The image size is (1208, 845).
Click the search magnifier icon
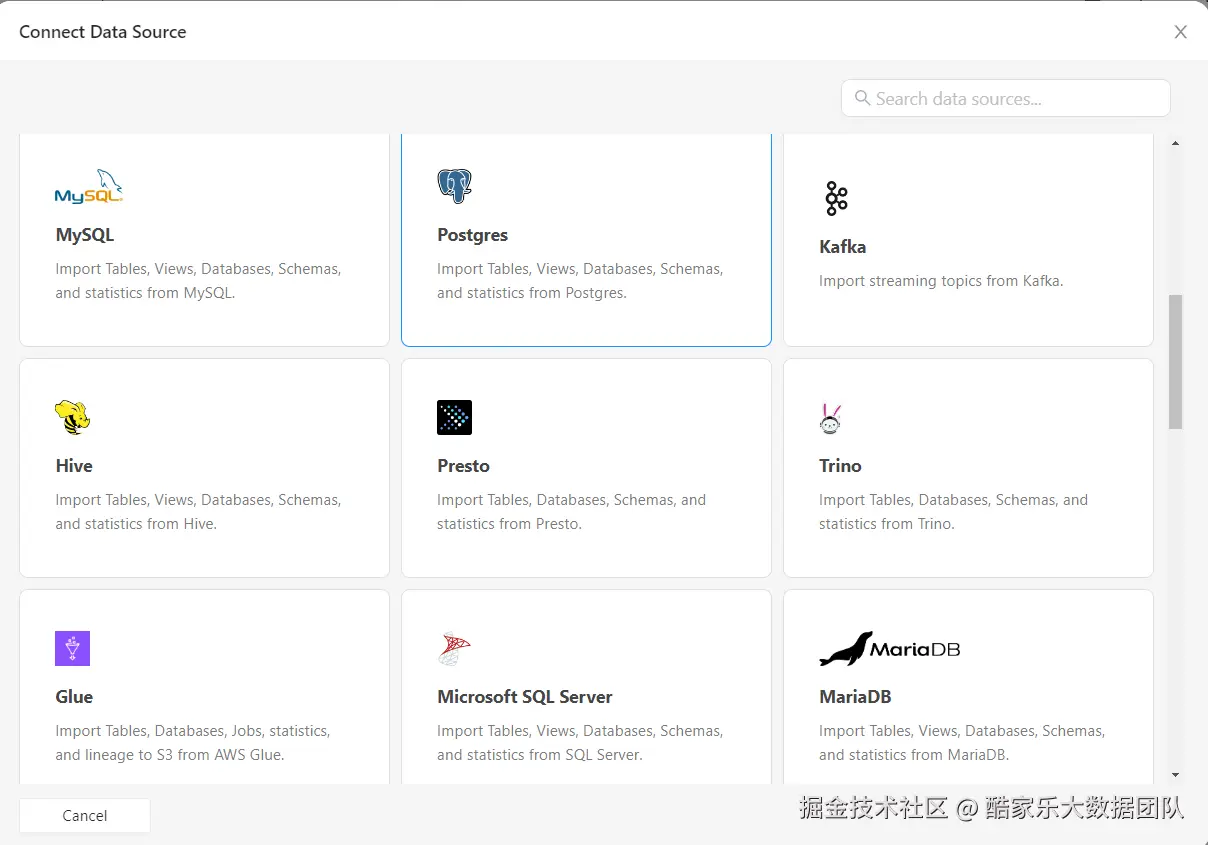(862, 98)
